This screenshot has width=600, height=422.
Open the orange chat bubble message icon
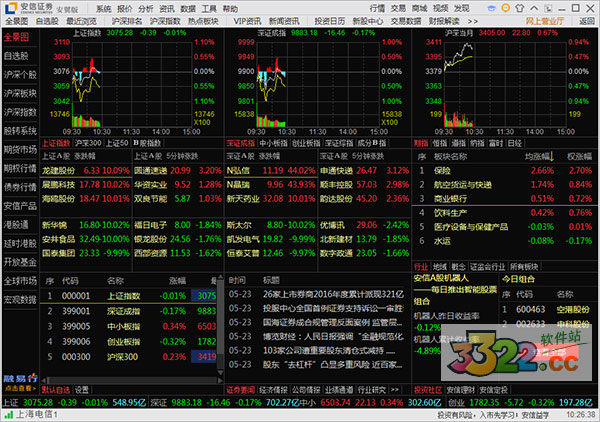coord(505,8)
